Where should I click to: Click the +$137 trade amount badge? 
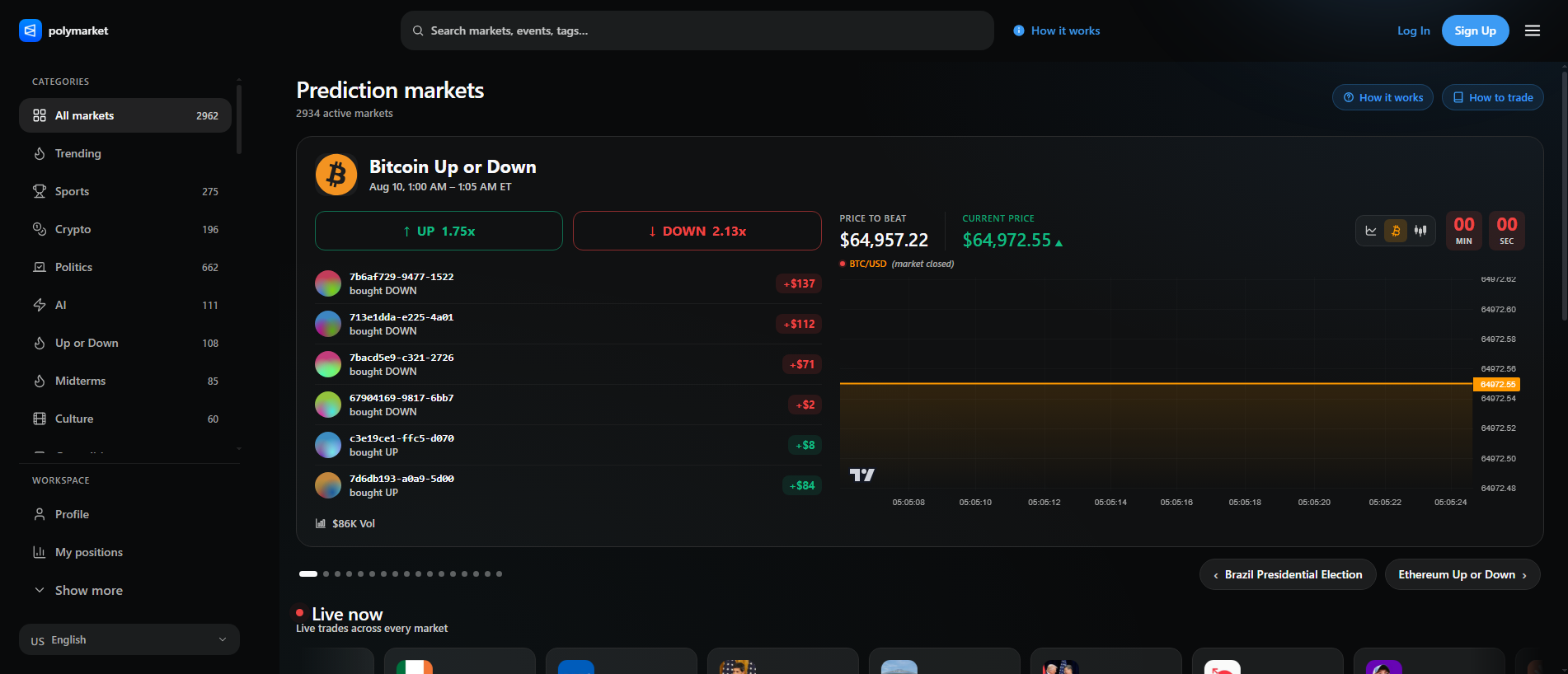point(799,283)
